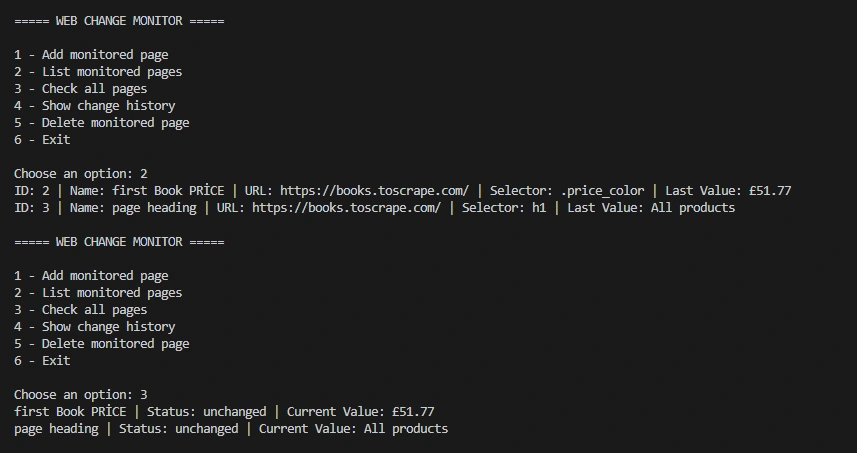Screen dimensions: 857x453
Task: Click 'page heading' unchanged status line
Action: pos(231,428)
